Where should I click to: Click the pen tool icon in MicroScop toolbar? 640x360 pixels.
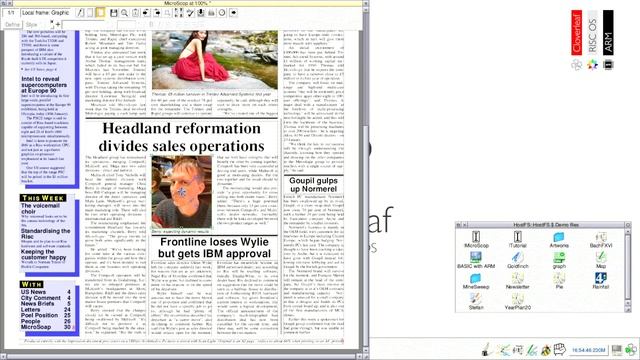click(x=80, y=13)
